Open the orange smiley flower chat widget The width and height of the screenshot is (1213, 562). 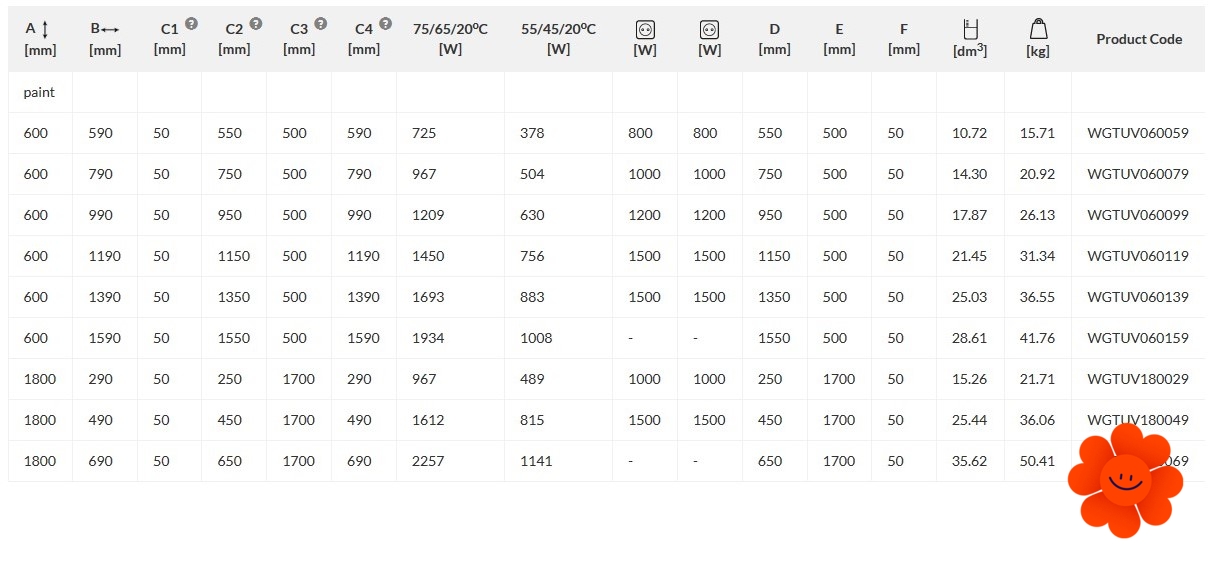coord(1125,480)
